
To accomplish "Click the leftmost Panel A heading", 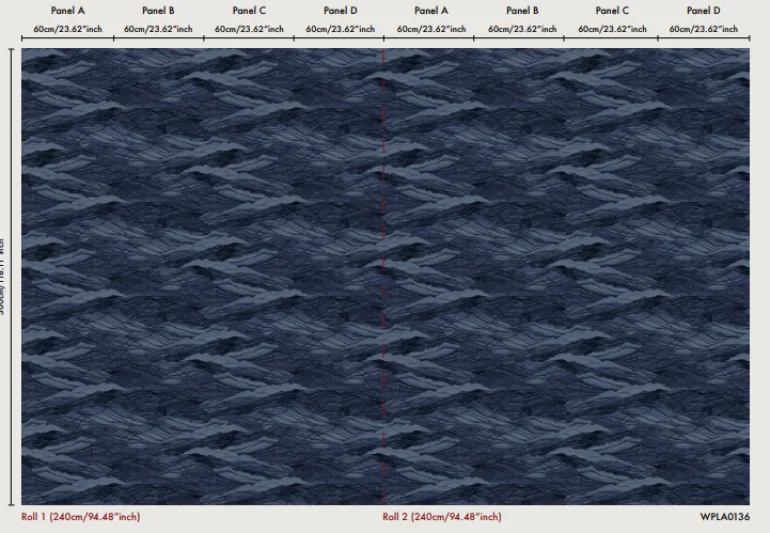I will pos(67,11).
